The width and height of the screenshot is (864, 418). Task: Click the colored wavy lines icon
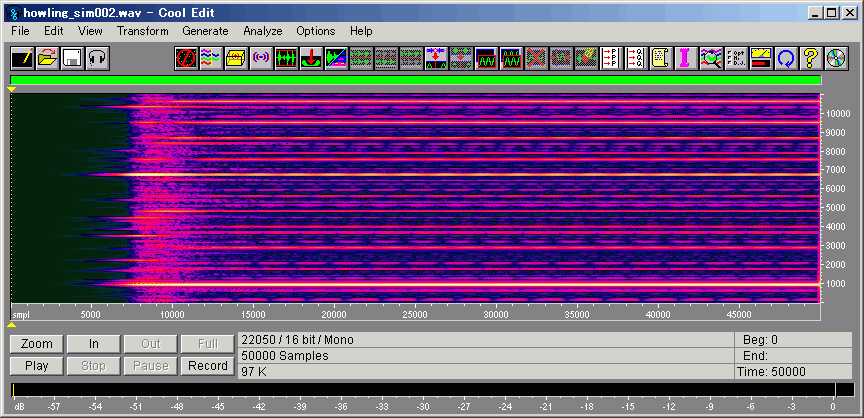click(x=211, y=58)
